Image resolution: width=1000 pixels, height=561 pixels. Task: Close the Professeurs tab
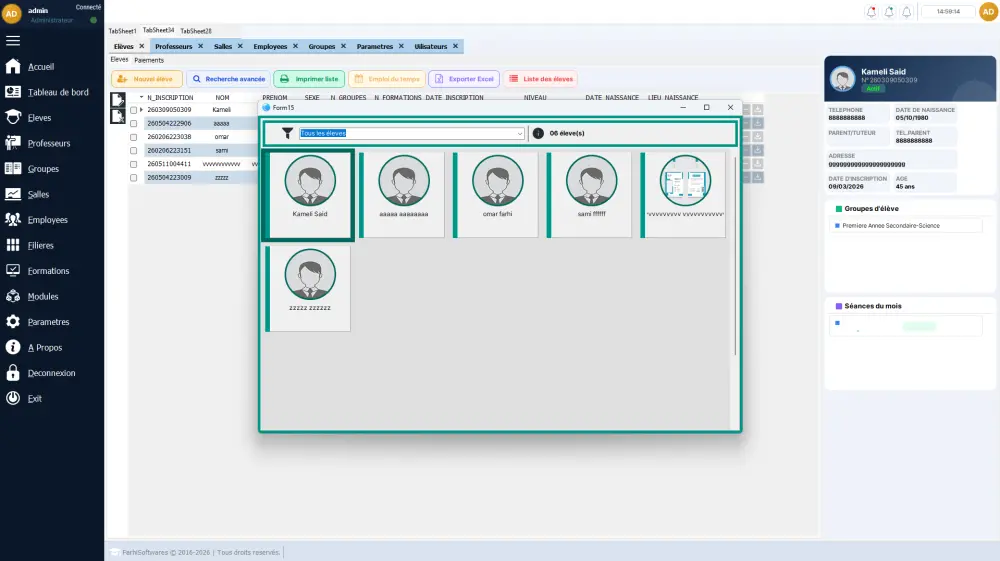(x=200, y=46)
